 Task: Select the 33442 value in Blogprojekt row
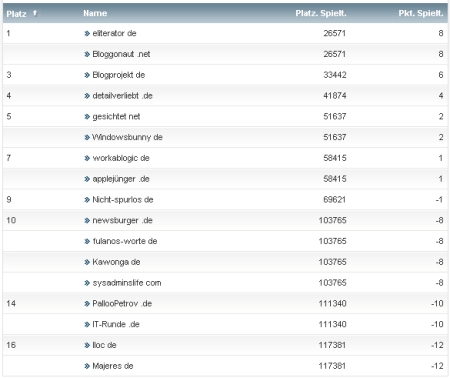(x=335, y=75)
